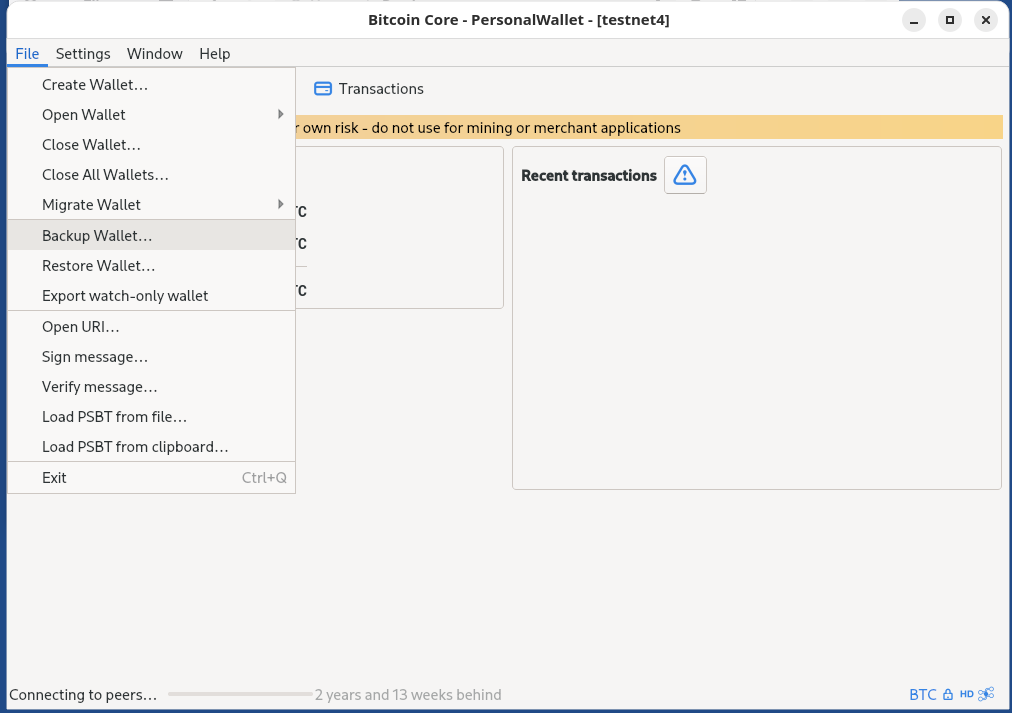
Task: Choose Load PSBT from file…
Action: [x=152, y=417]
